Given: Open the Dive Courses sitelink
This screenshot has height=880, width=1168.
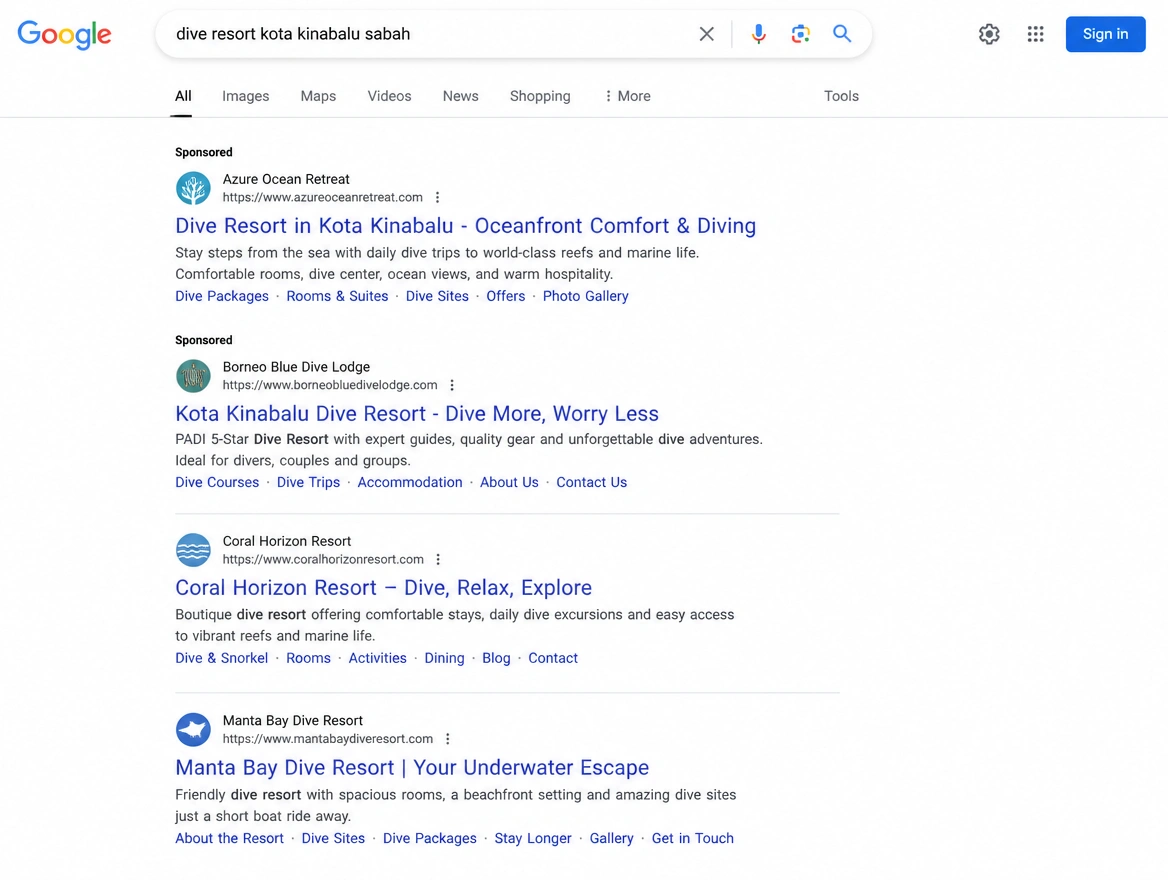Looking at the screenshot, I should [x=217, y=483].
